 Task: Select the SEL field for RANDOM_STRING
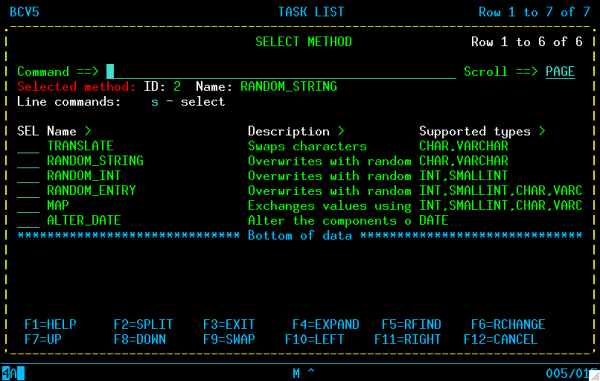(x=28, y=161)
